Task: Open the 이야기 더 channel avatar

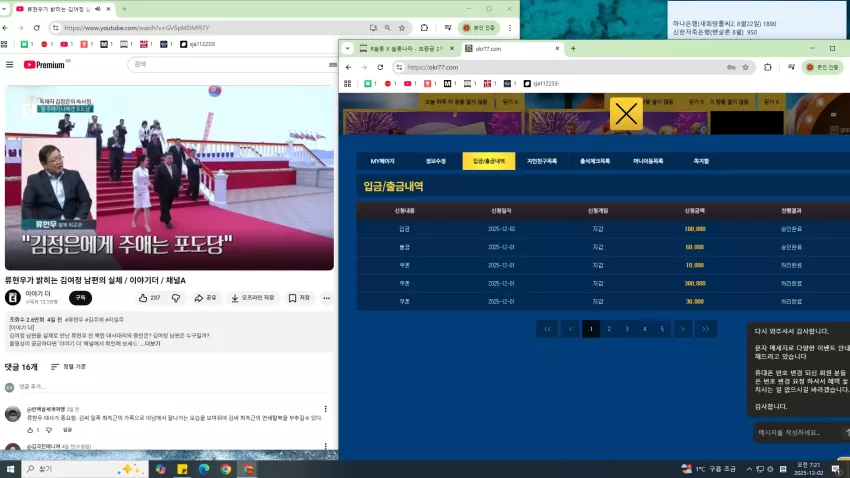Action: point(12,297)
